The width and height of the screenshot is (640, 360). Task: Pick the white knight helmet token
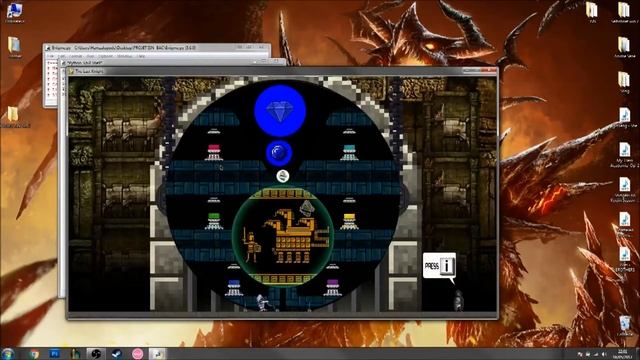[x=283, y=176]
